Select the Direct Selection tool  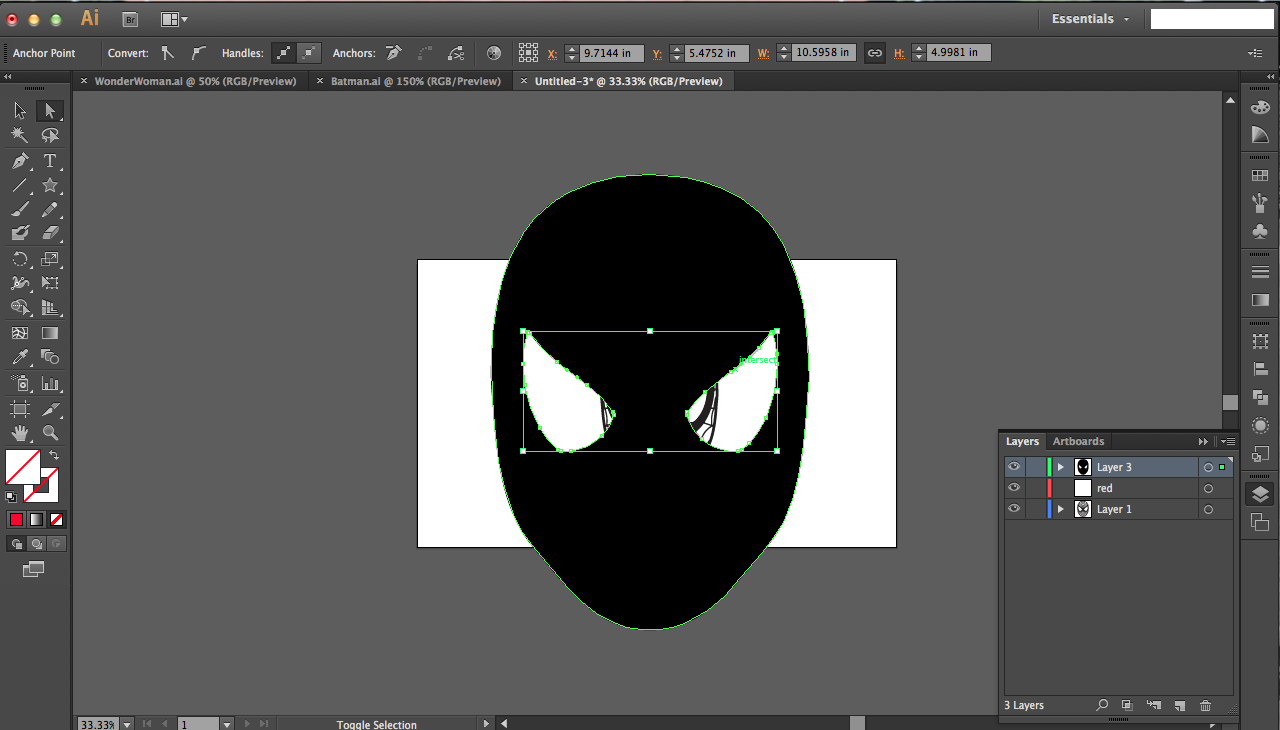point(49,111)
